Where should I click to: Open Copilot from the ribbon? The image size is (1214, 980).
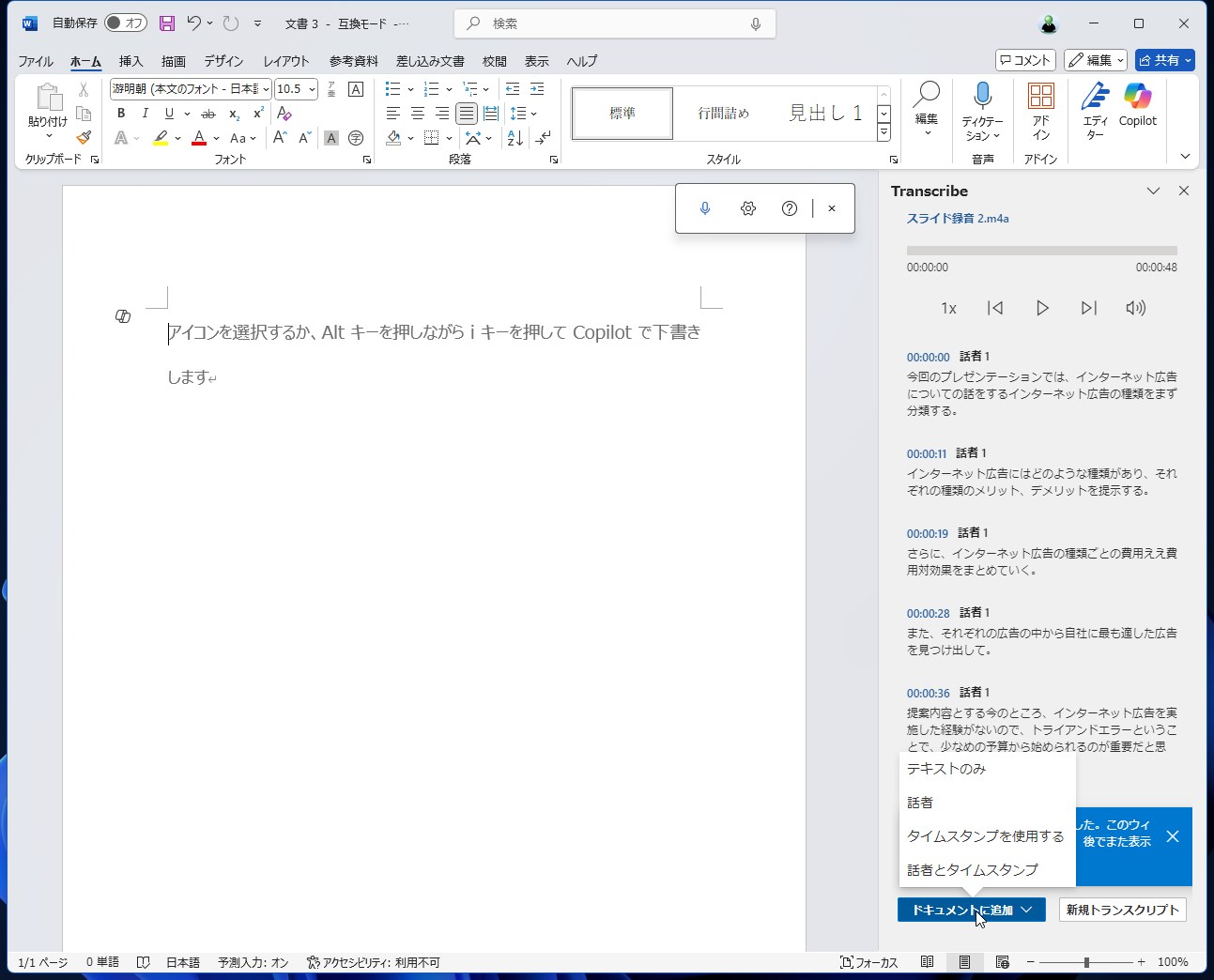(1138, 105)
